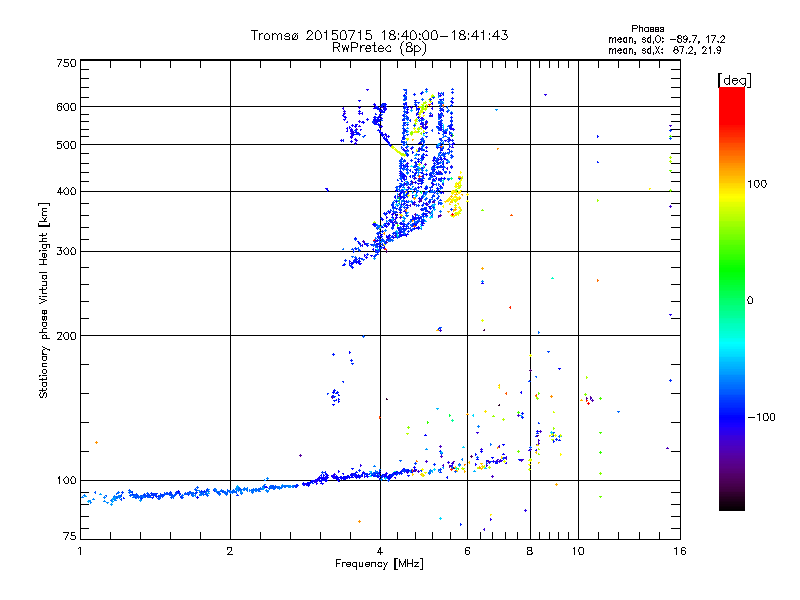Click the y-axis label '75'
800x600 pixels.
[x=70, y=536]
